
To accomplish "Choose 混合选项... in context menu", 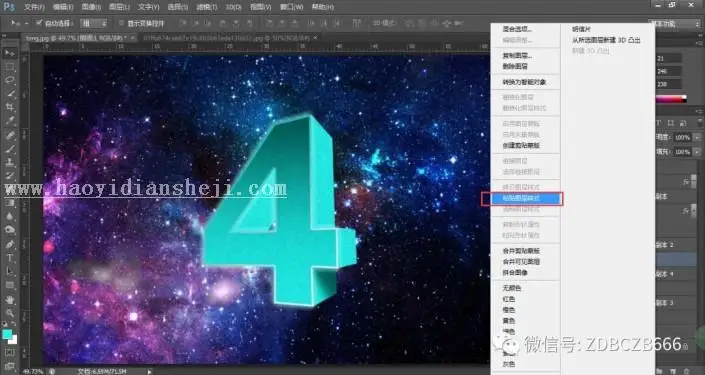I will [517, 29].
